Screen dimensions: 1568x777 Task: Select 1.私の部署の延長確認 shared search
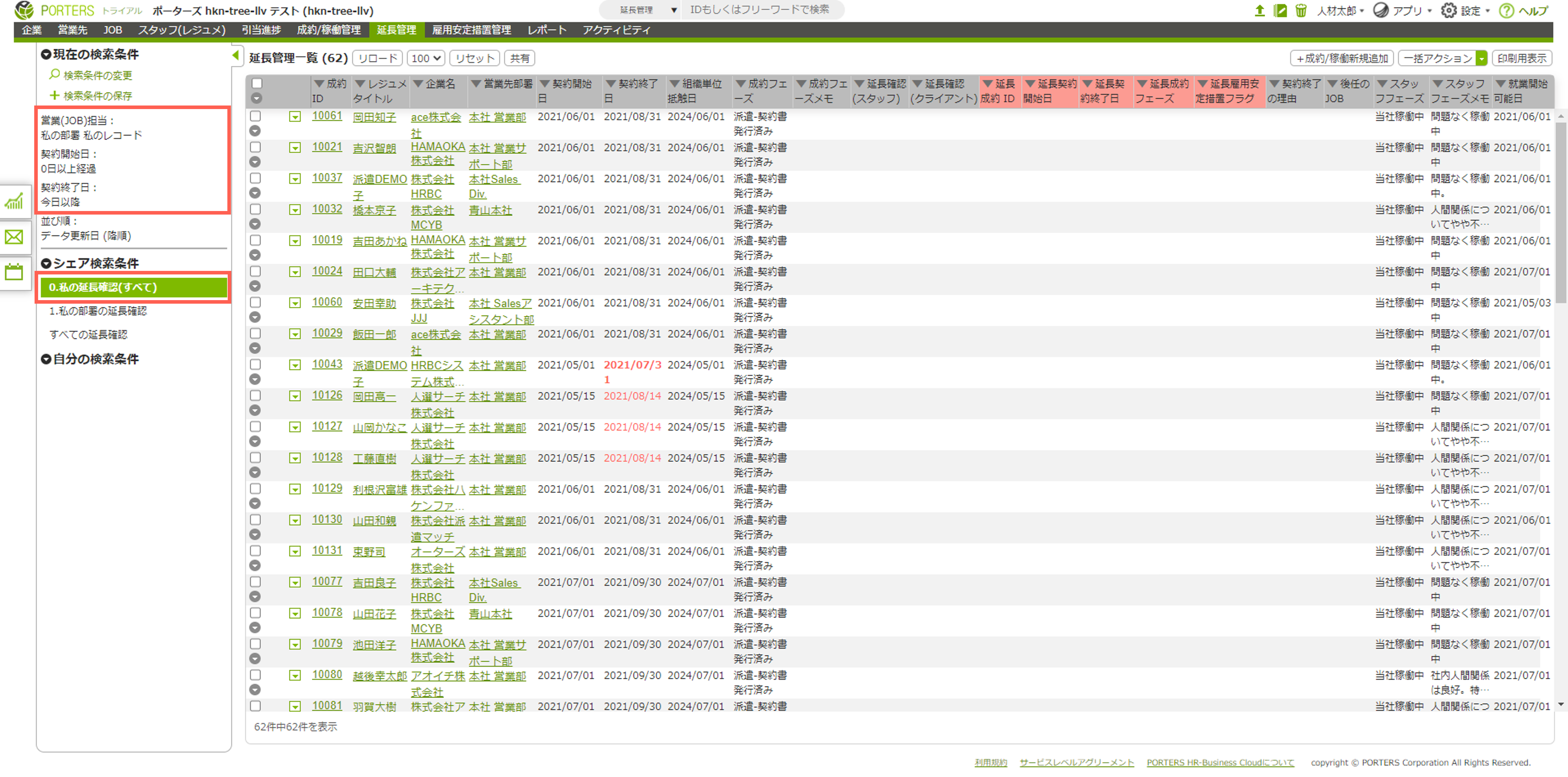point(97,310)
